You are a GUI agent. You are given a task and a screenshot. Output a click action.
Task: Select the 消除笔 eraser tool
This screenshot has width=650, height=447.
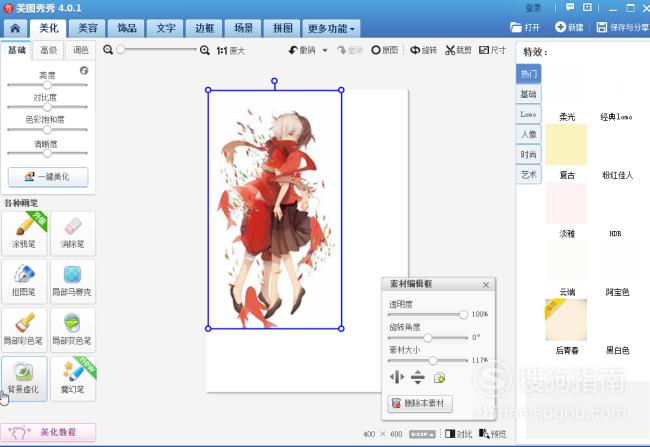coord(73,233)
